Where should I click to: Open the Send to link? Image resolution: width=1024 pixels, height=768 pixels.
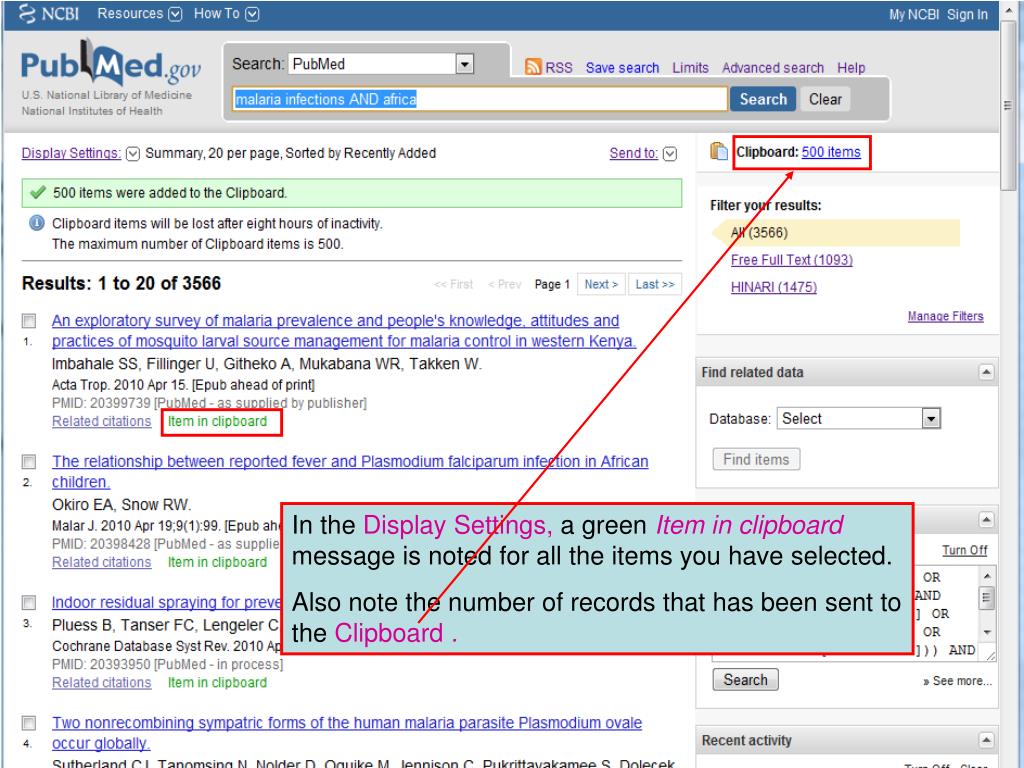click(x=633, y=153)
